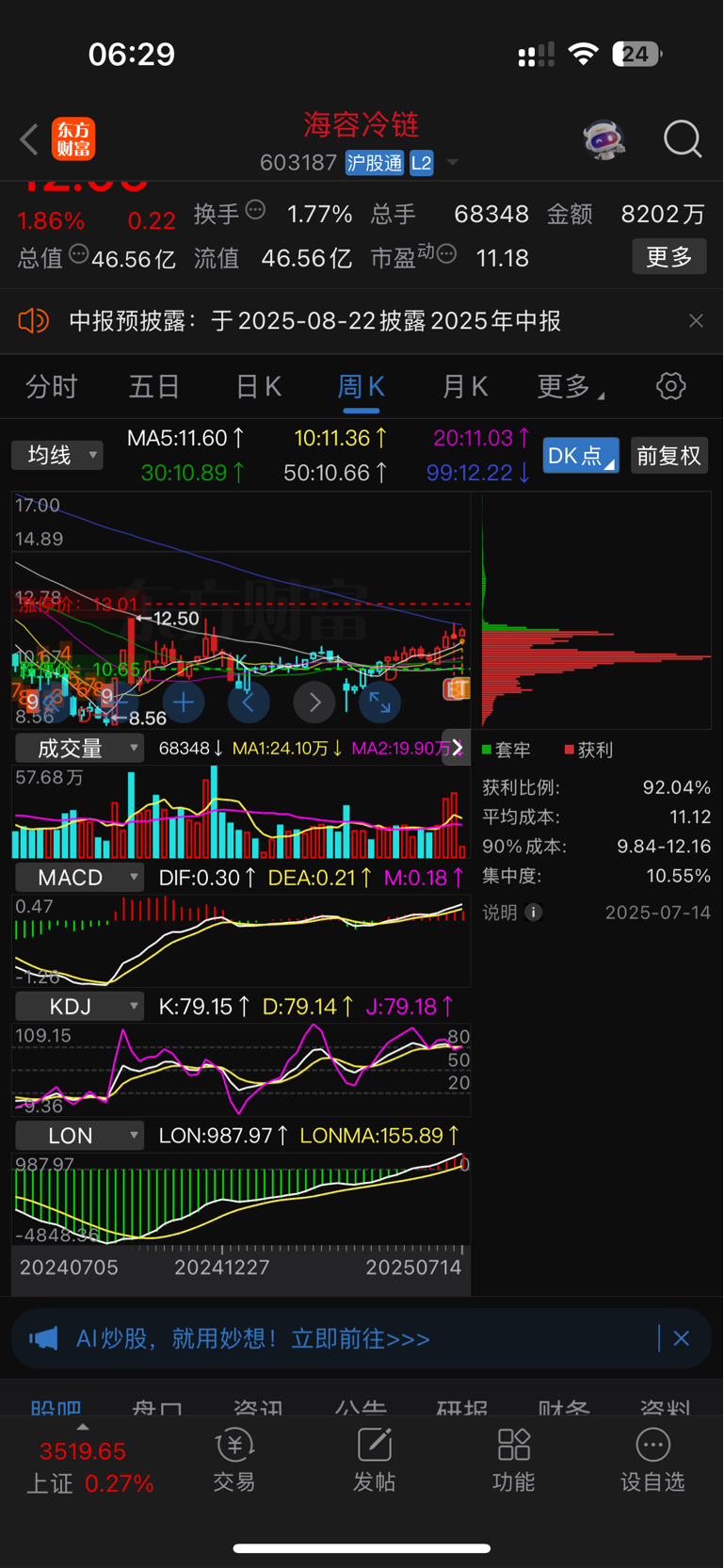This screenshot has height=1568, width=724.
Task: Tap the 套牢 green legend
Action: click(x=507, y=751)
